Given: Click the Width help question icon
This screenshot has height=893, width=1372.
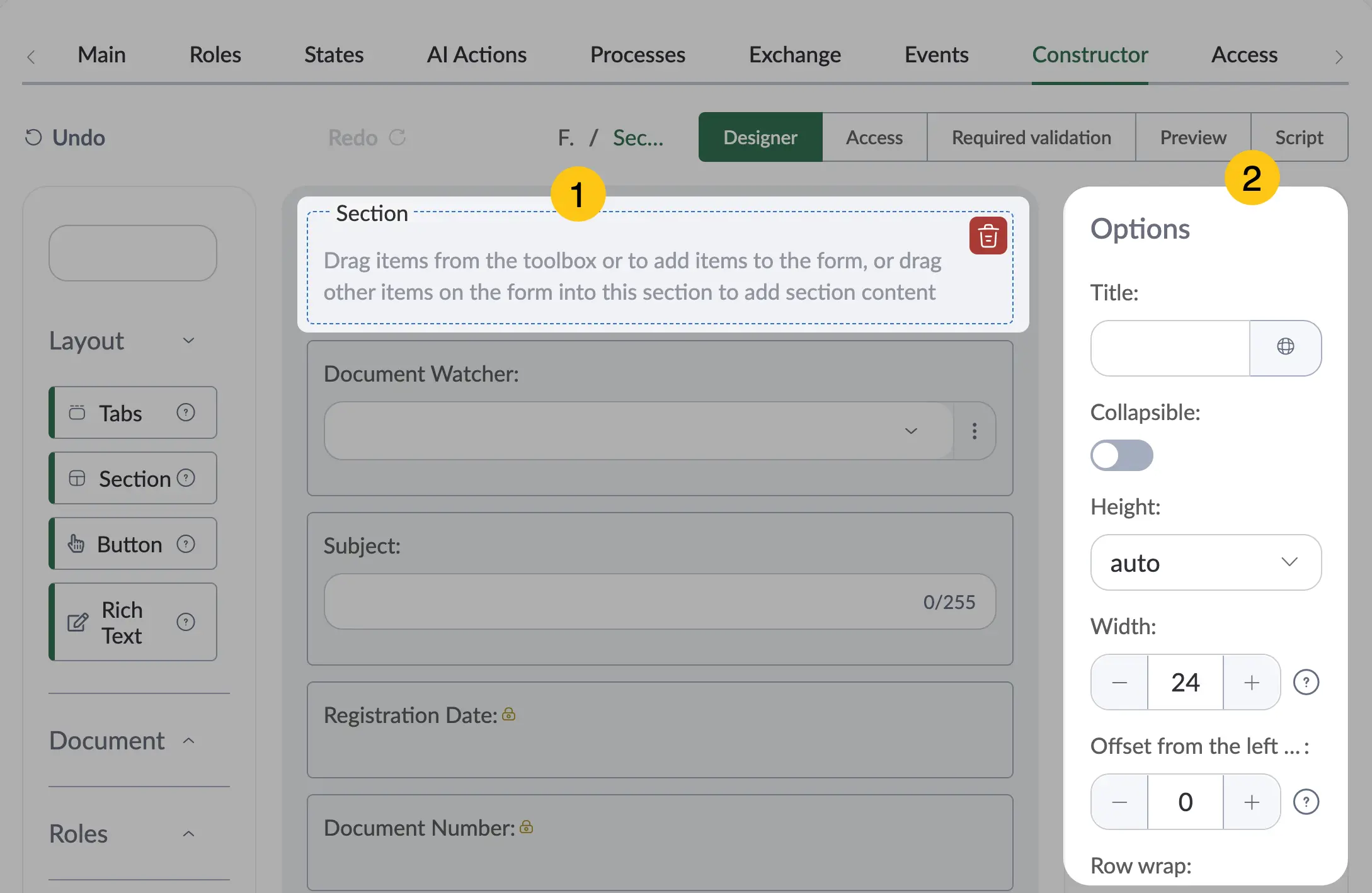Looking at the screenshot, I should point(1306,682).
